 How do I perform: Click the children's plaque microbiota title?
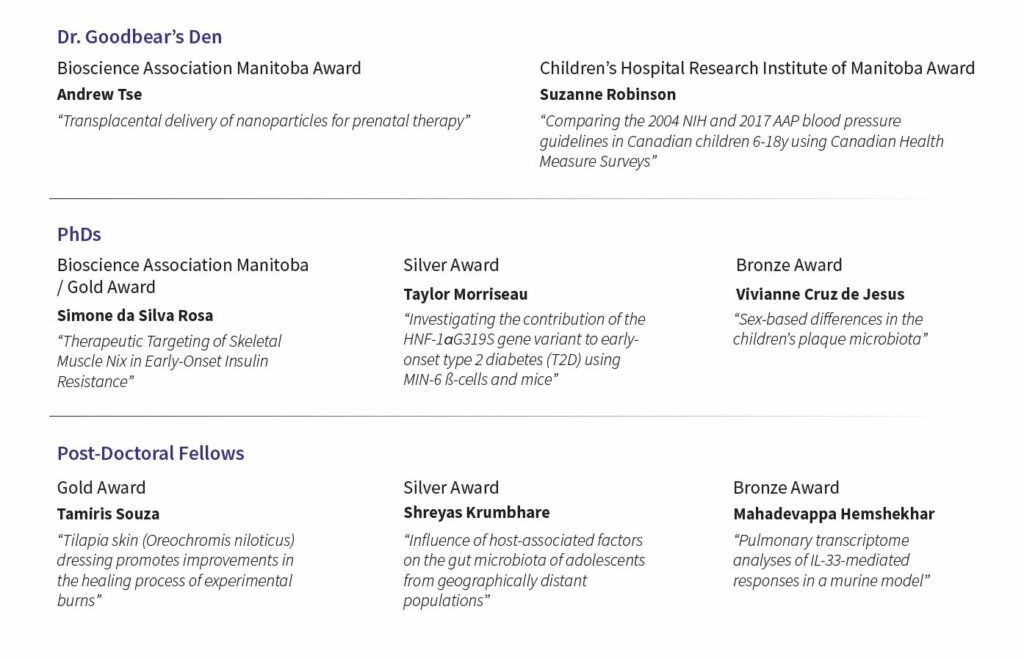827,329
